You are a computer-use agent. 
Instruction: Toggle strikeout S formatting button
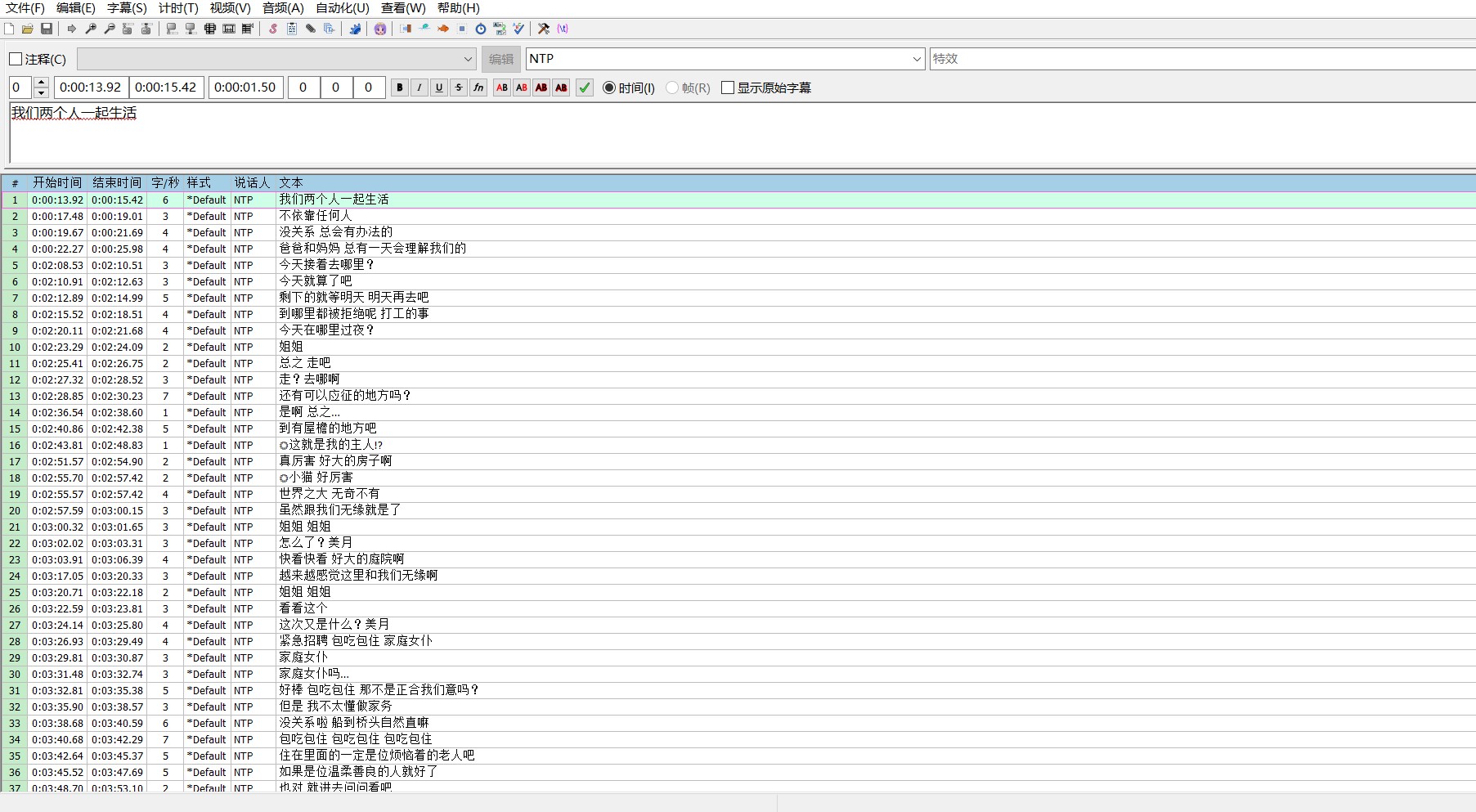(459, 87)
